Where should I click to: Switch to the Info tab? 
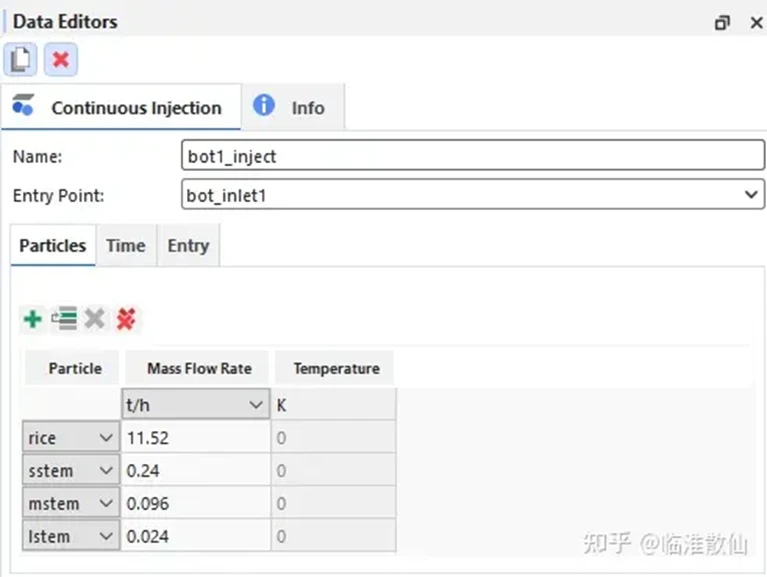point(293,107)
